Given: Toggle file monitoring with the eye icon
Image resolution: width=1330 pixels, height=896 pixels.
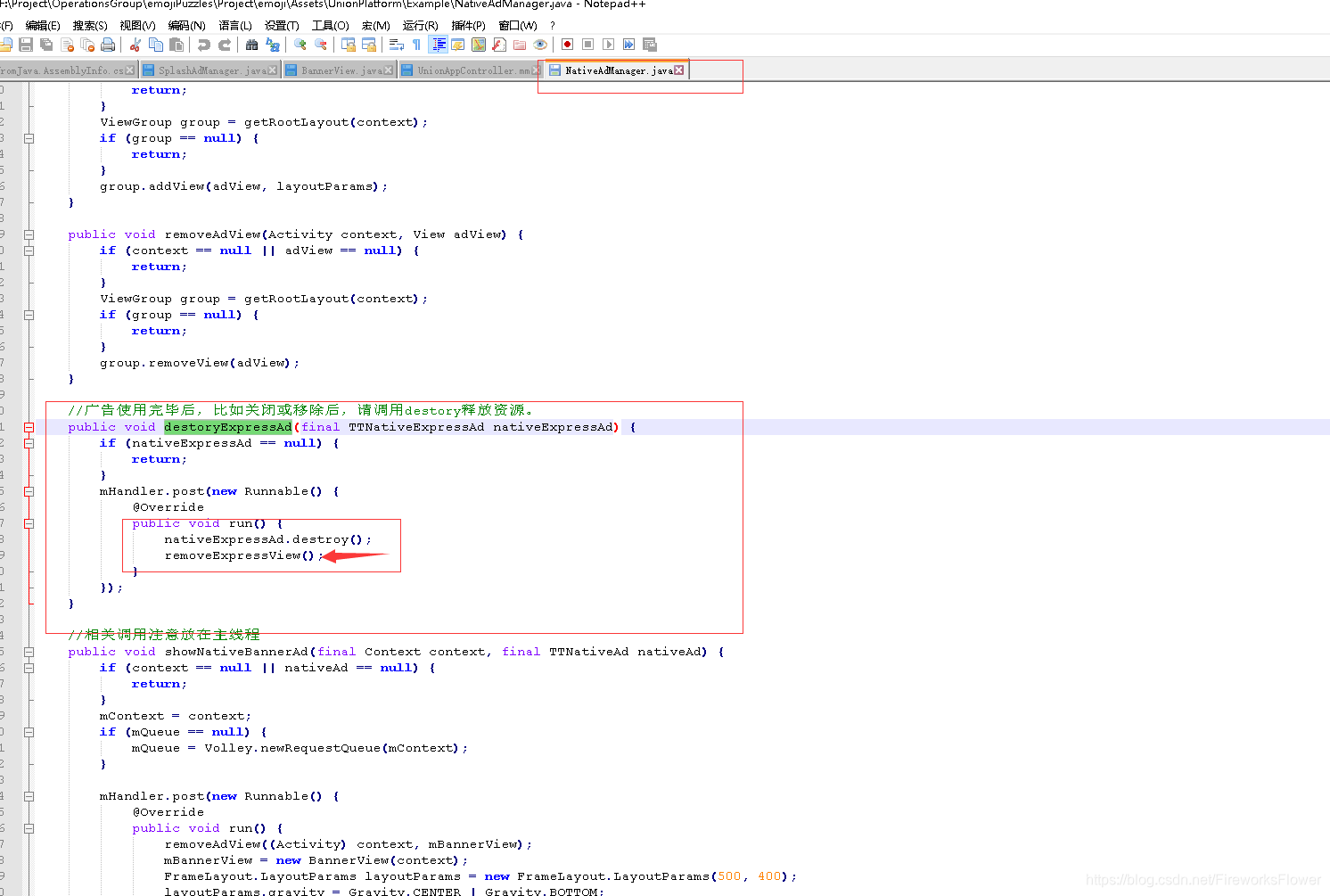Looking at the screenshot, I should (540, 45).
